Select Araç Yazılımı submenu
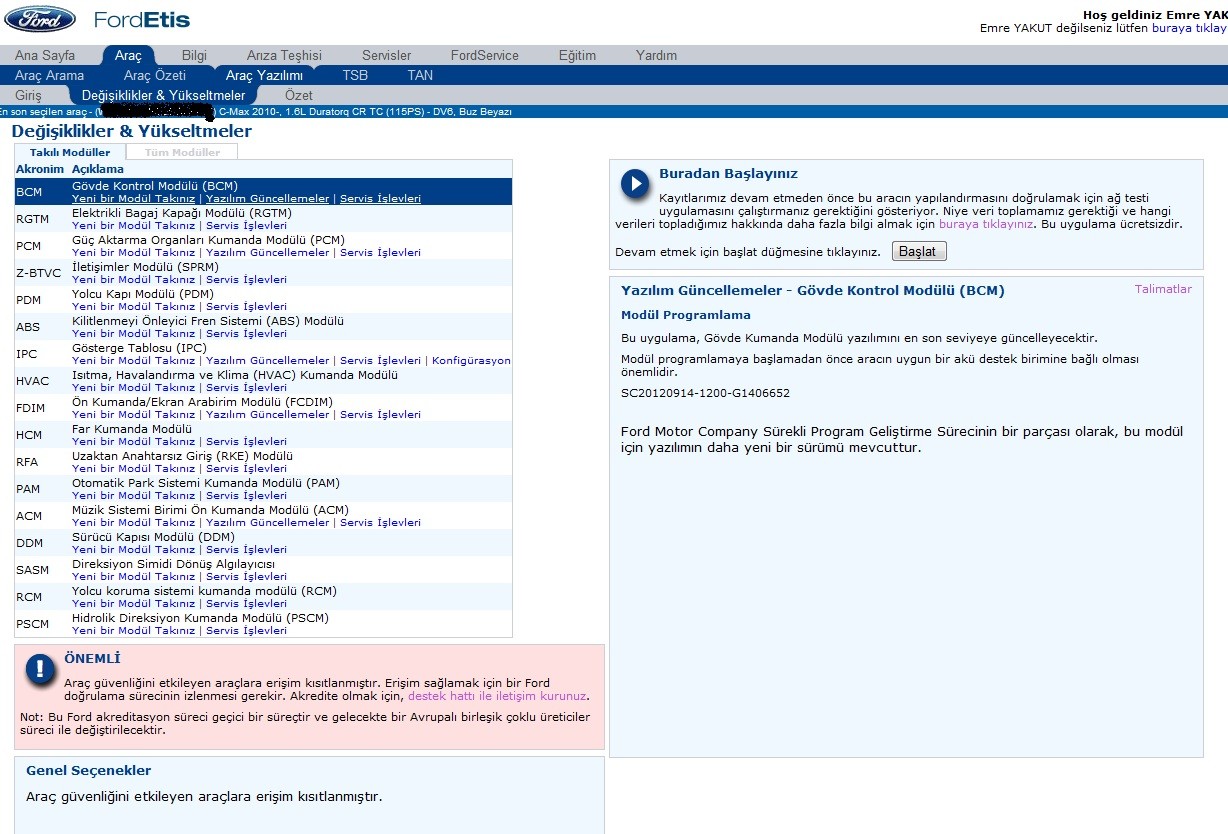 [x=264, y=75]
